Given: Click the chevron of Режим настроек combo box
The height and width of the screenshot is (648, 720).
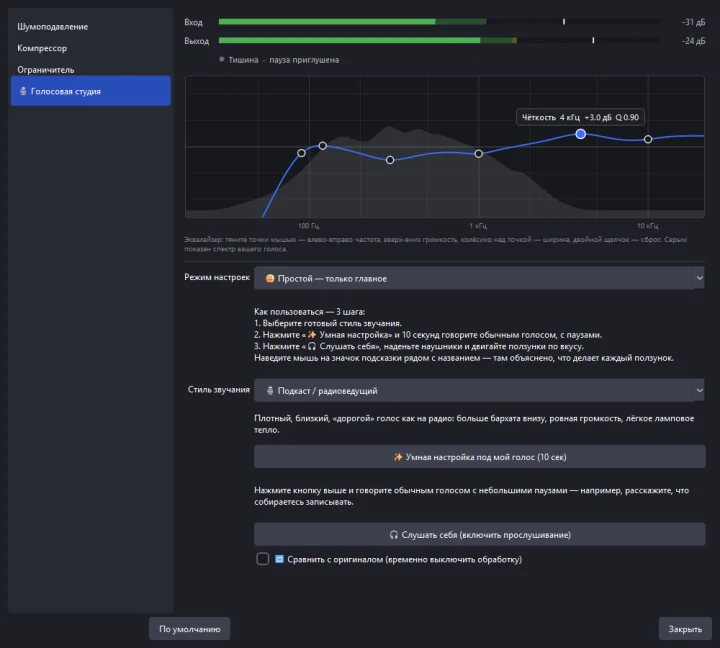Looking at the screenshot, I should [x=699, y=278].
